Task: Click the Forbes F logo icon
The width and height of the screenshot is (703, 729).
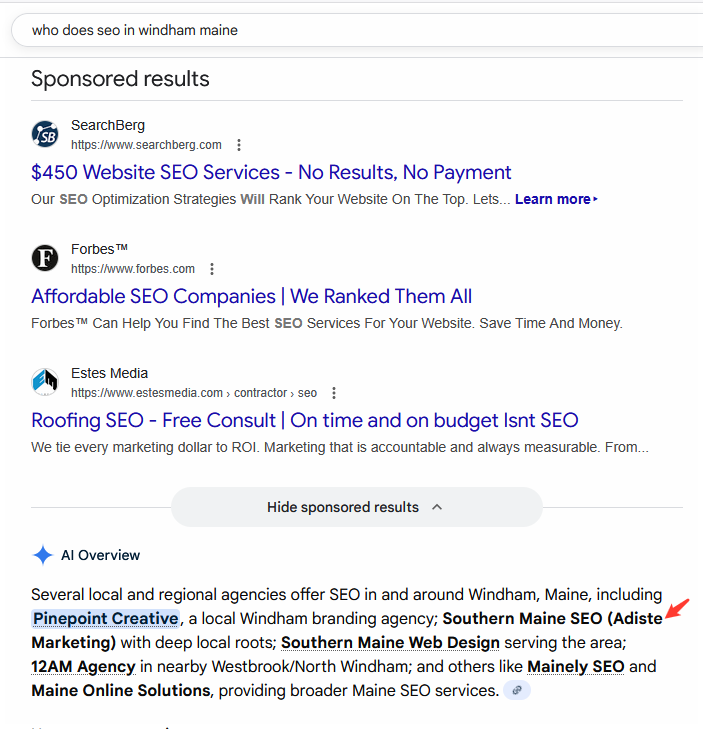Action: click(45, 258)
